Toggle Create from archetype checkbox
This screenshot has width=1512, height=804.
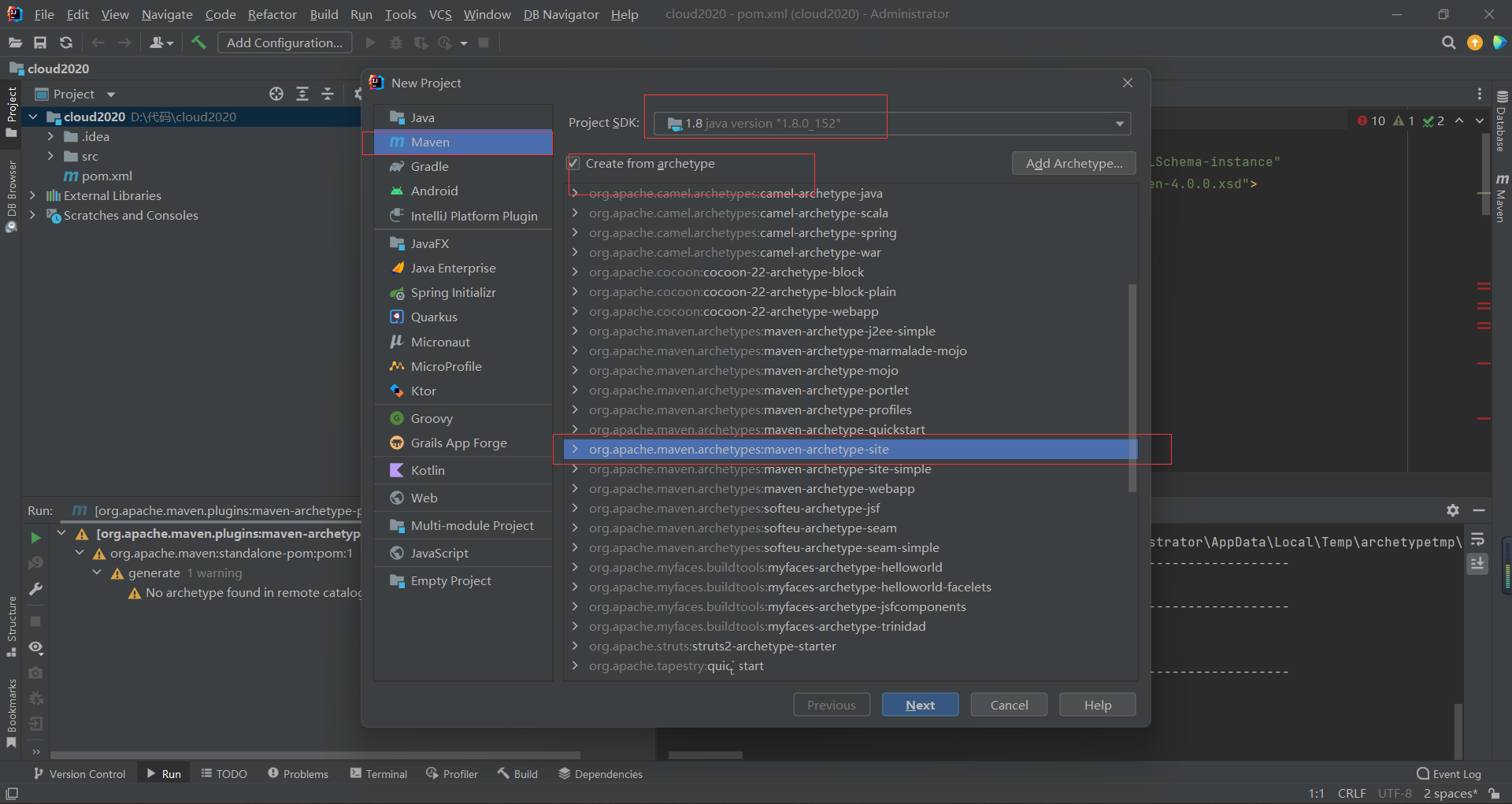coord(574,164)
